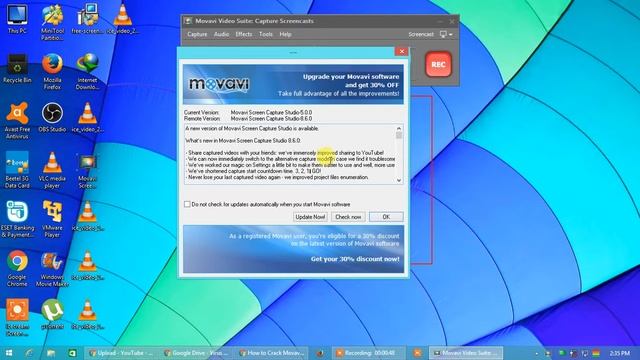Click the changelog scrollbar thumb

[399, 136]
